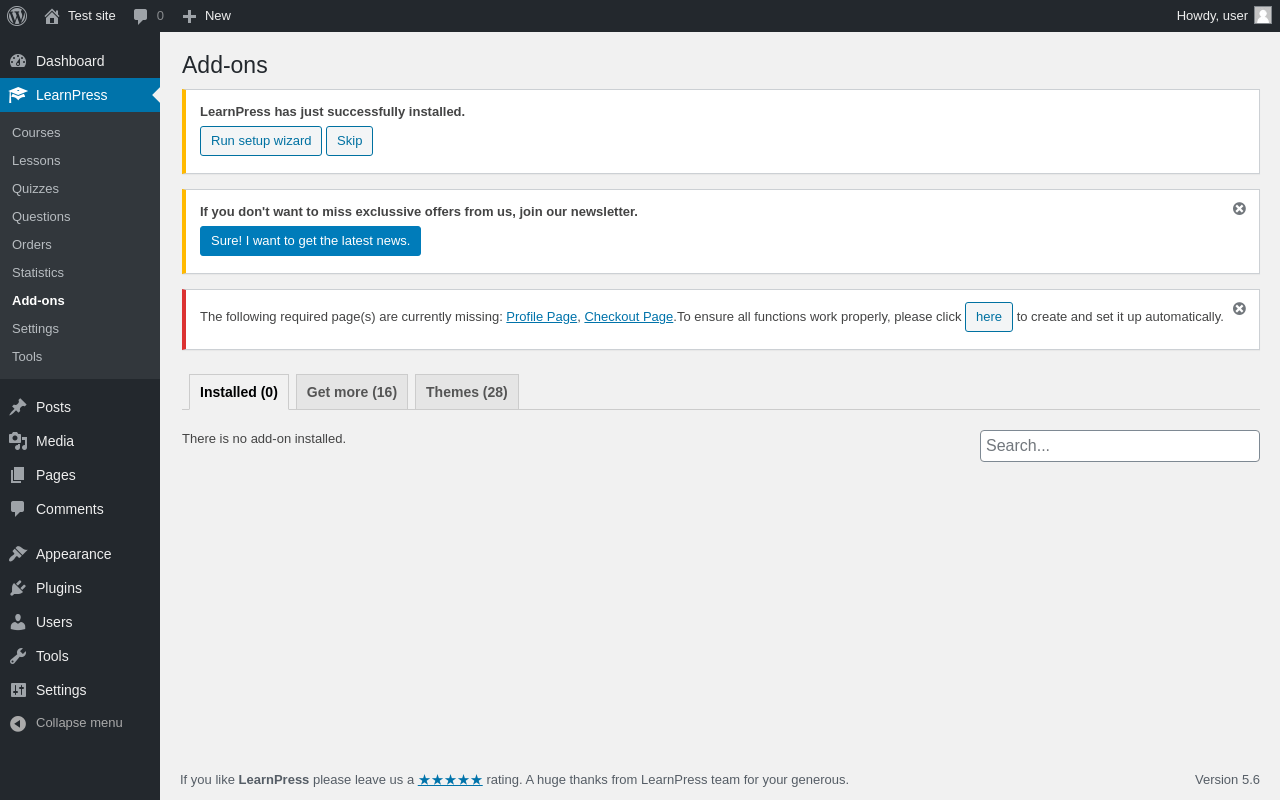Image resolution: width=1280 pixels, height=800 pixels.
Task: Open Quizzes in LearnPress submenu
Action: (x=35, y=189)
